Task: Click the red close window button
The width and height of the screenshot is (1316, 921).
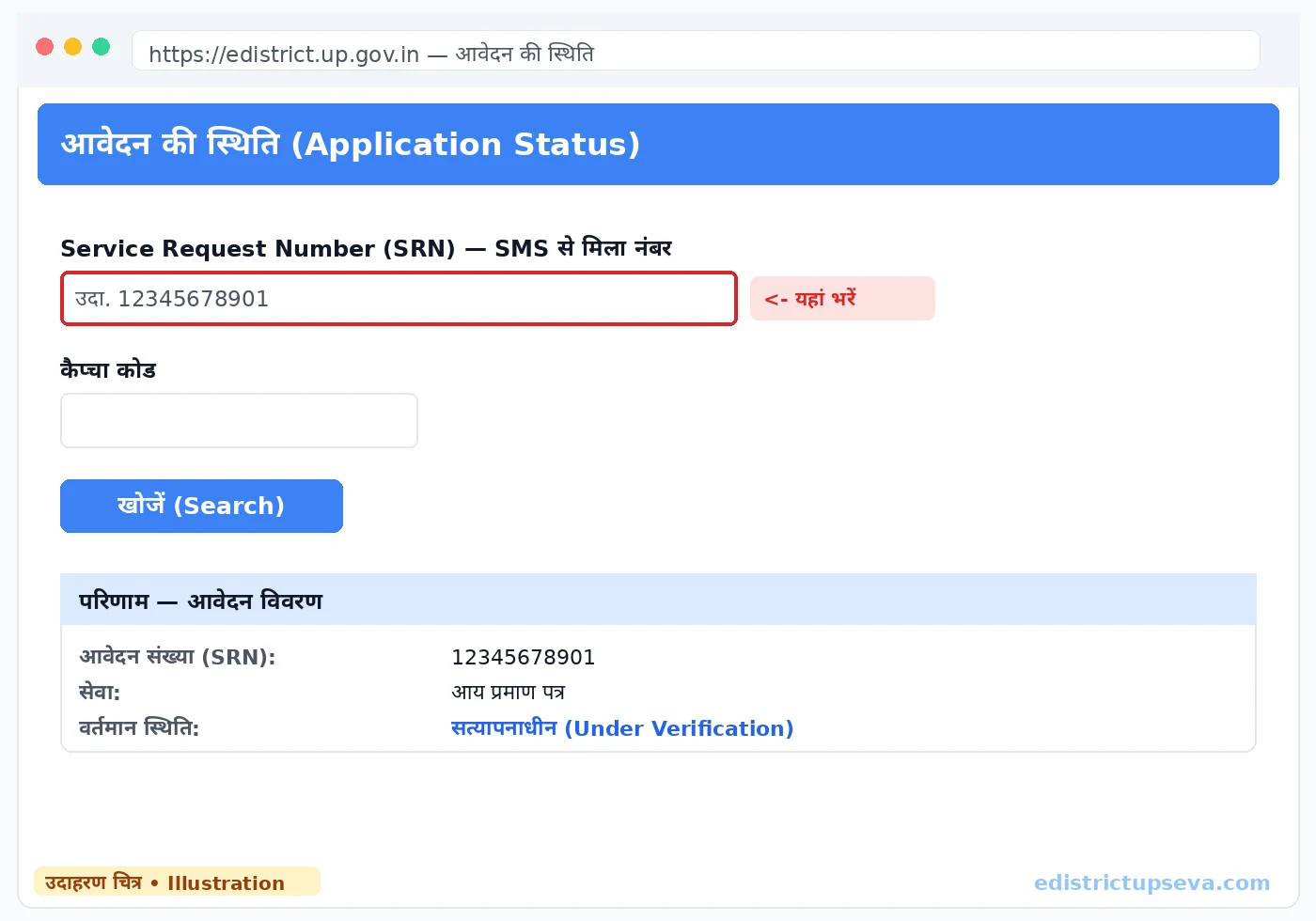Action: click(45, 47)
